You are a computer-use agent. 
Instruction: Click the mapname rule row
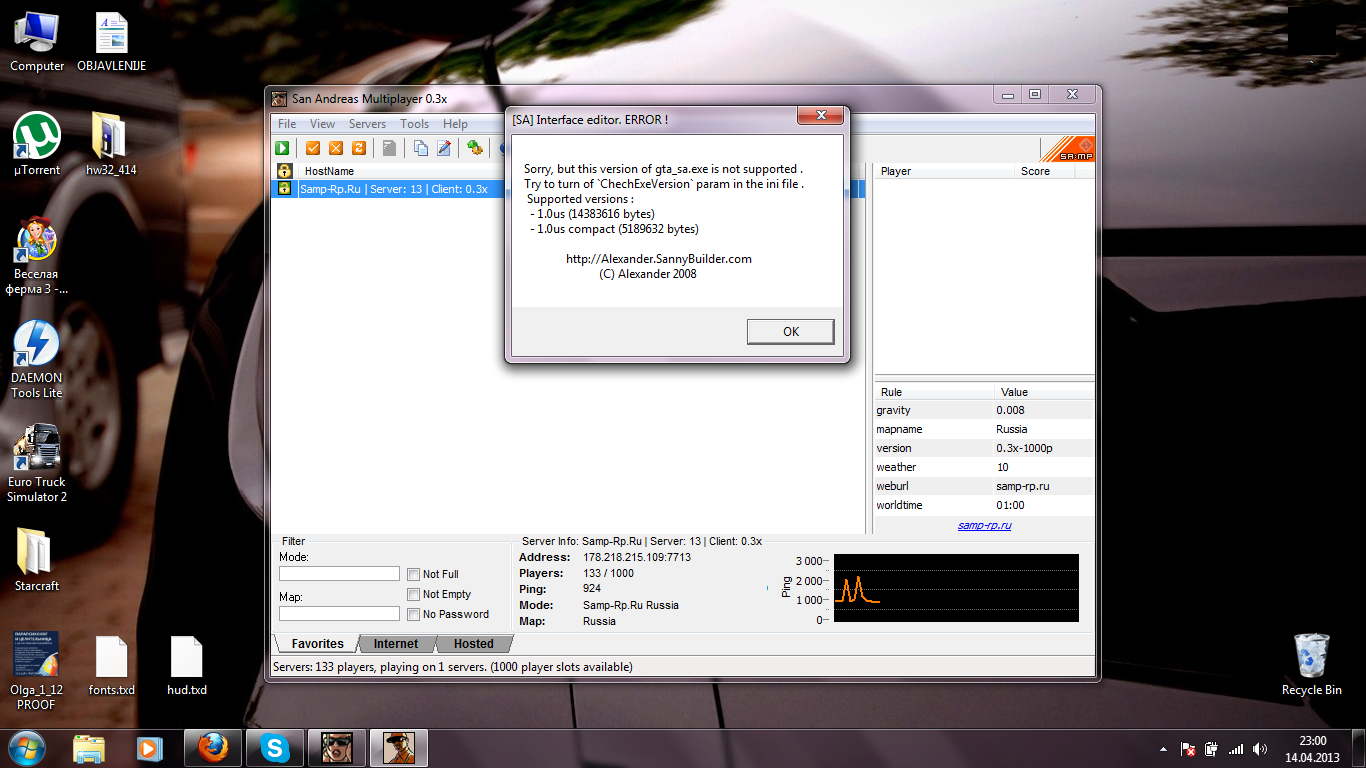point(984,429)
